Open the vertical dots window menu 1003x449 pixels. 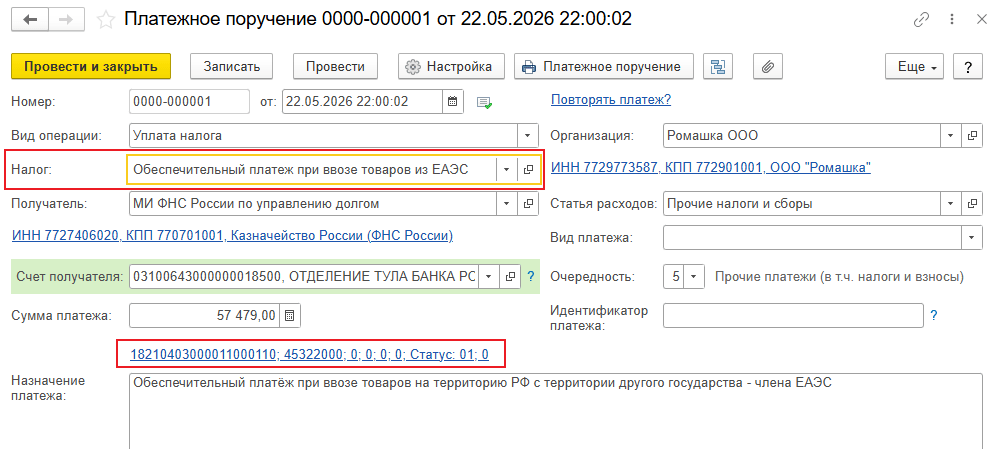(953, 19)
